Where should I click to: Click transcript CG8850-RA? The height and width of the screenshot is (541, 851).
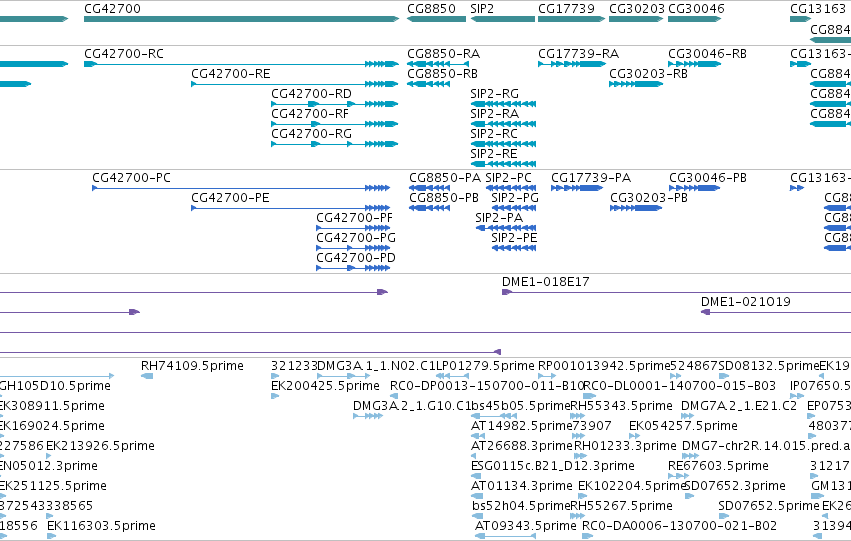(437, 64)
